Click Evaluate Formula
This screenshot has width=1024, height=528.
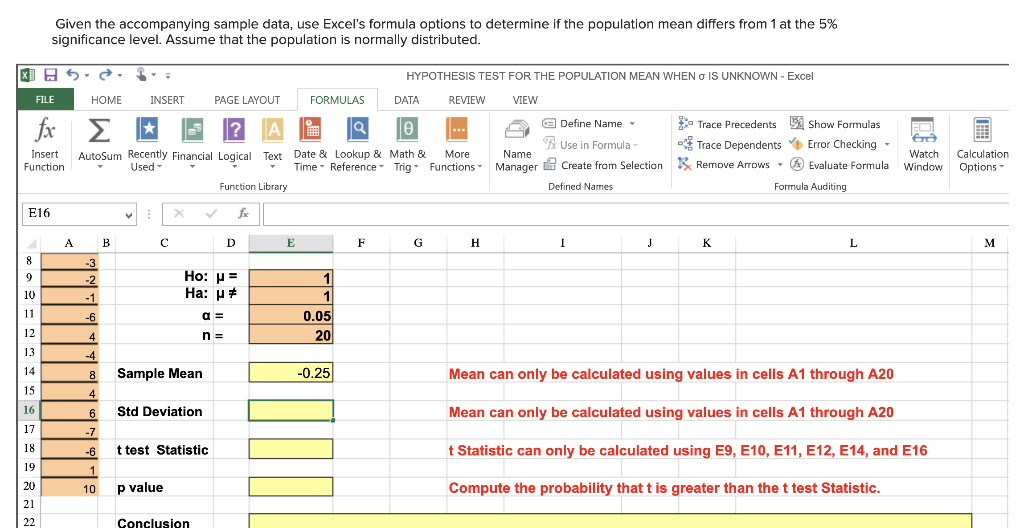[x=839, y=165]
